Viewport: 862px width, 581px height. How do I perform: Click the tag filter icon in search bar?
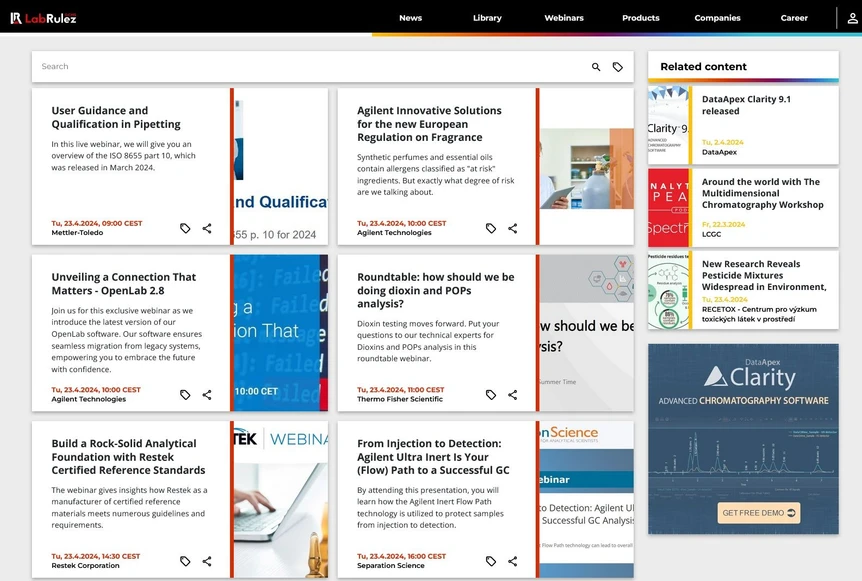click(x=618, y=67)
